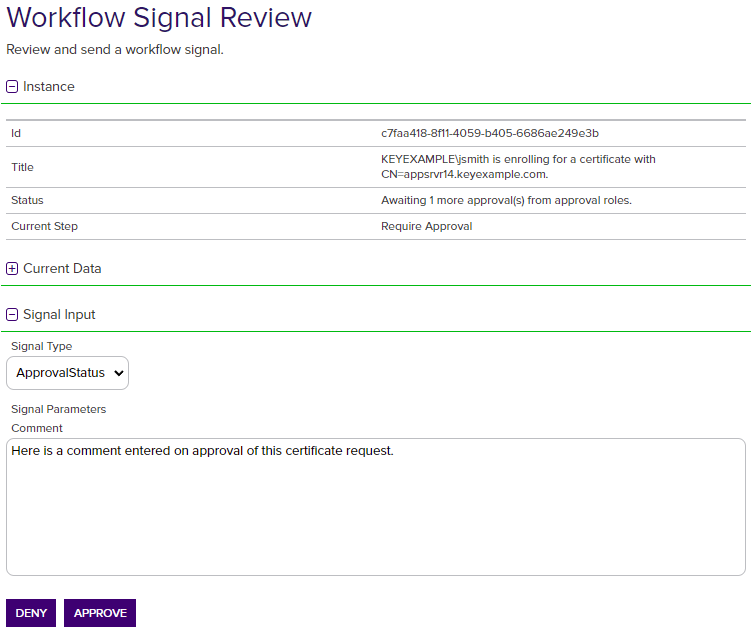Click the Signal Type field label
Image resolution: width=754 pixels, height=631 pixels.
42,346
